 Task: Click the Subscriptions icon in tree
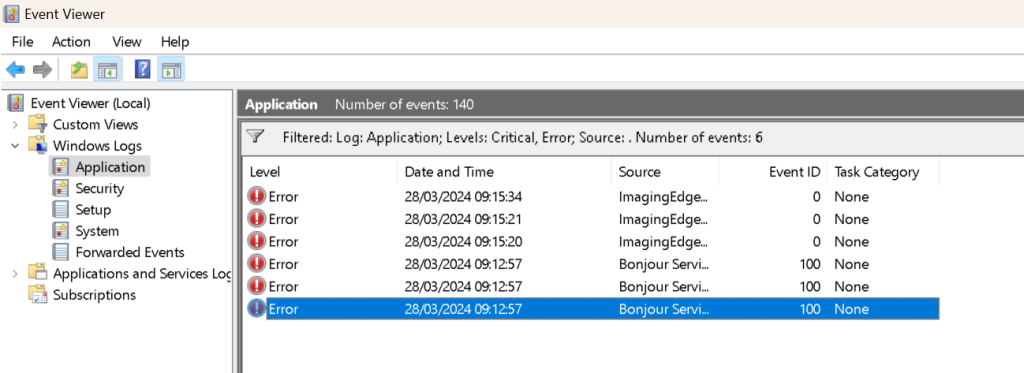click(38, 295)
